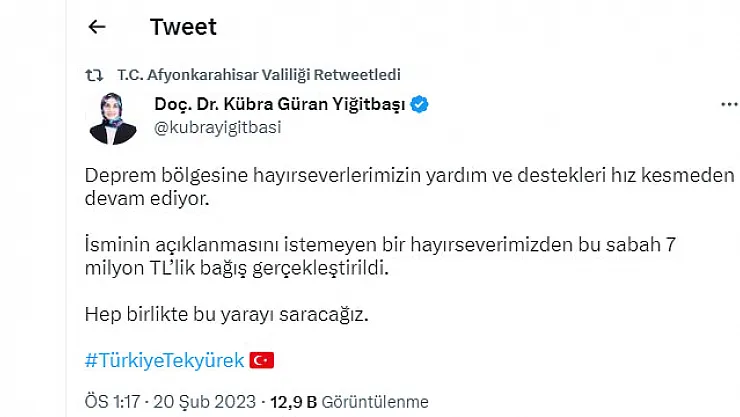Click the words "Deprem bölgesine" in tweet
This screenshot has height=417, width=740.
pos(150,177)
